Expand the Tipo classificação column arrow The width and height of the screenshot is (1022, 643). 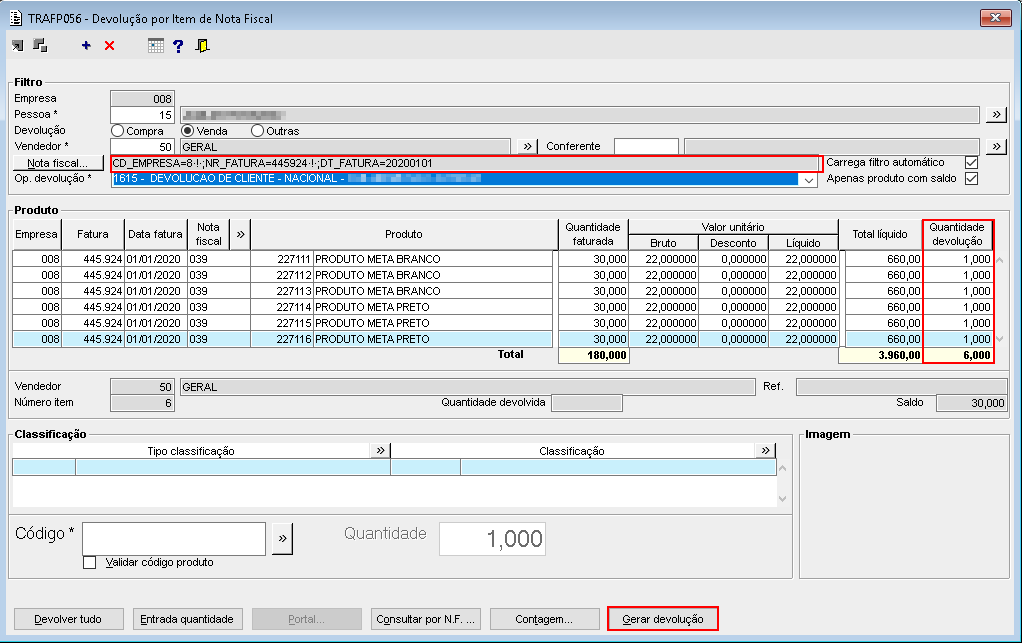pos(380,451)
